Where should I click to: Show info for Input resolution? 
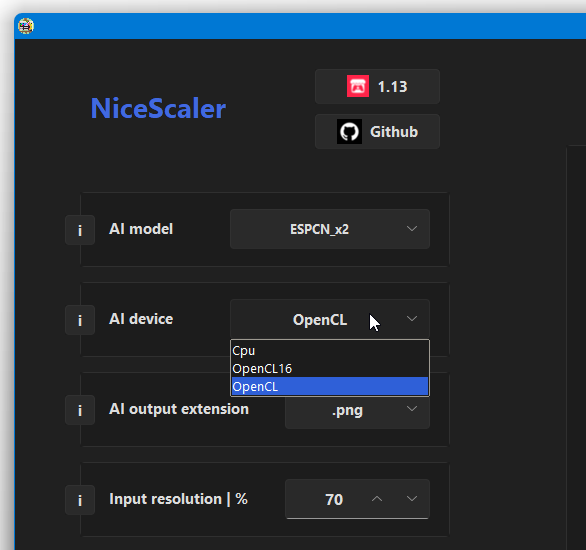point(80,500)
